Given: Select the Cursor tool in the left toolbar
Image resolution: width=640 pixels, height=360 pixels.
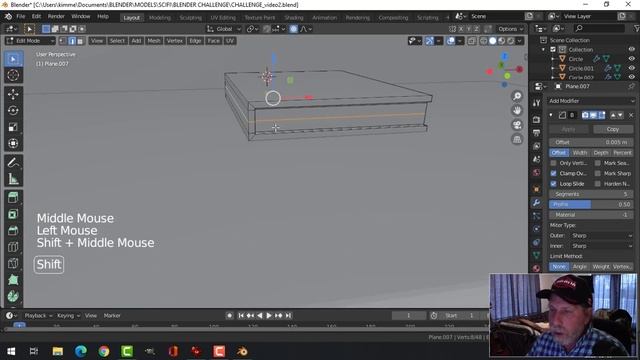Looking at the screenshot, I should click(x=13, y=75).
